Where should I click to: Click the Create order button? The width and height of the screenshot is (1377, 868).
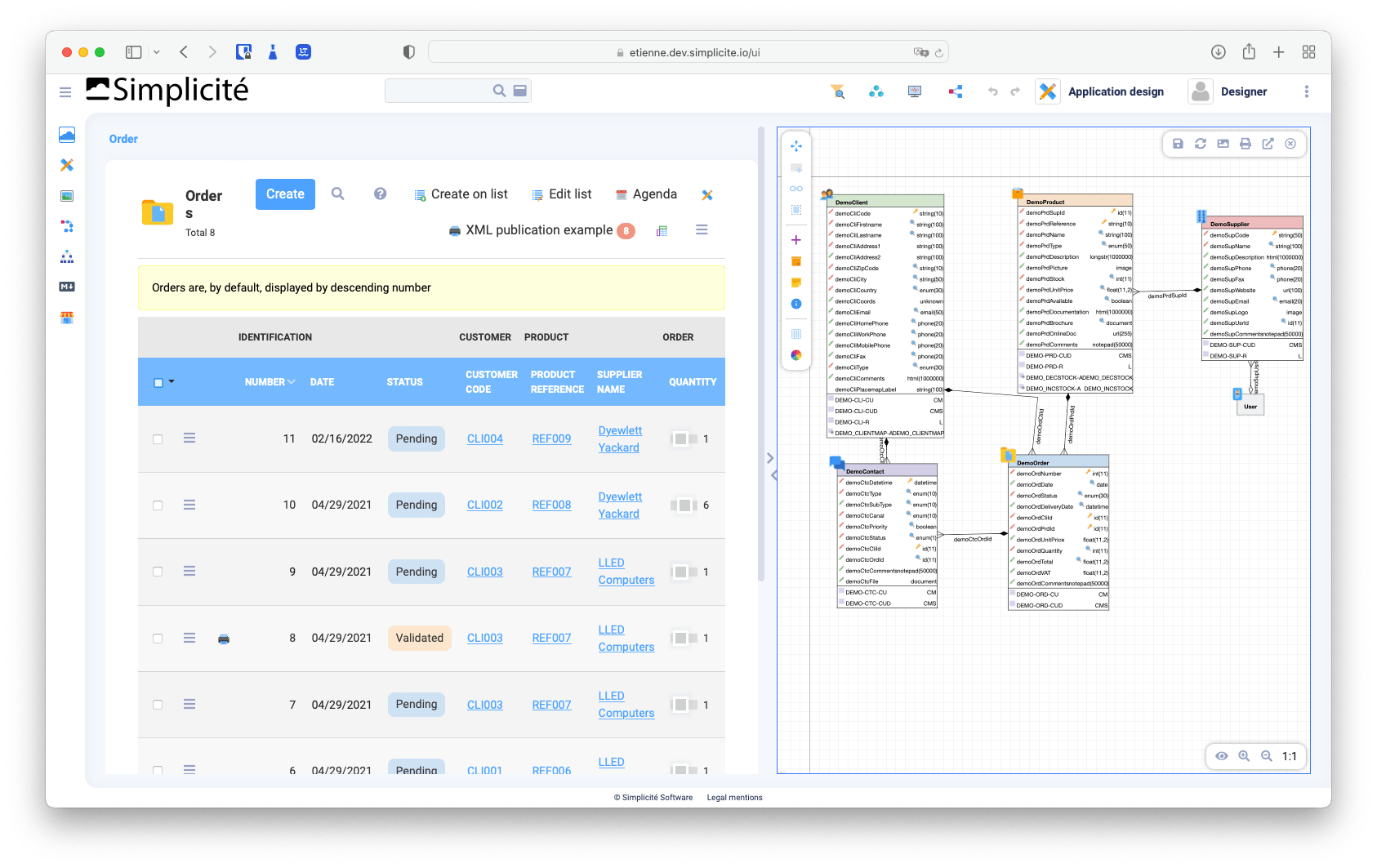(285, 194)
